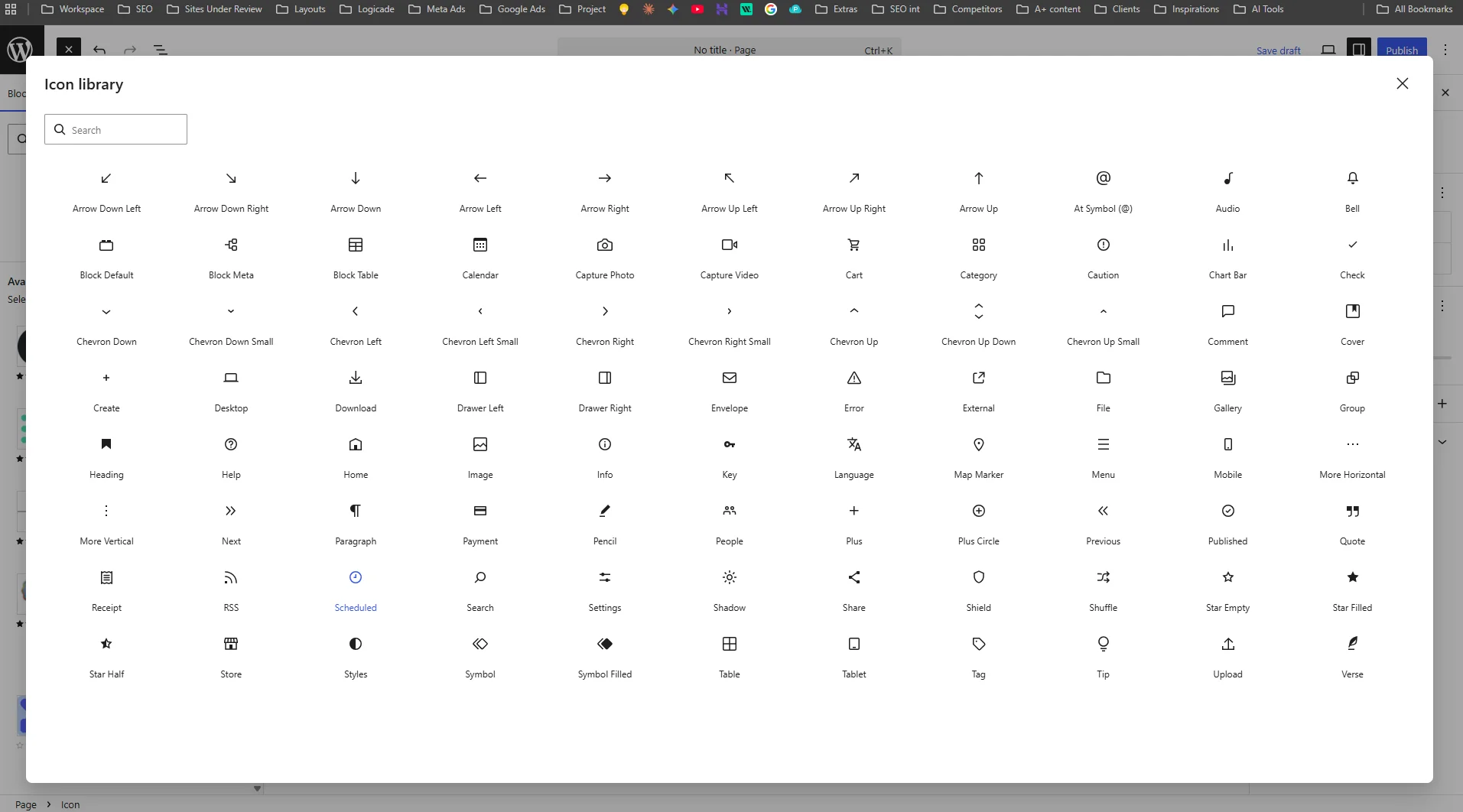Viewport: 1463px width, 812px height.
Task: Pick the Scheduled clock icon
Action: [x=356, y=577]
